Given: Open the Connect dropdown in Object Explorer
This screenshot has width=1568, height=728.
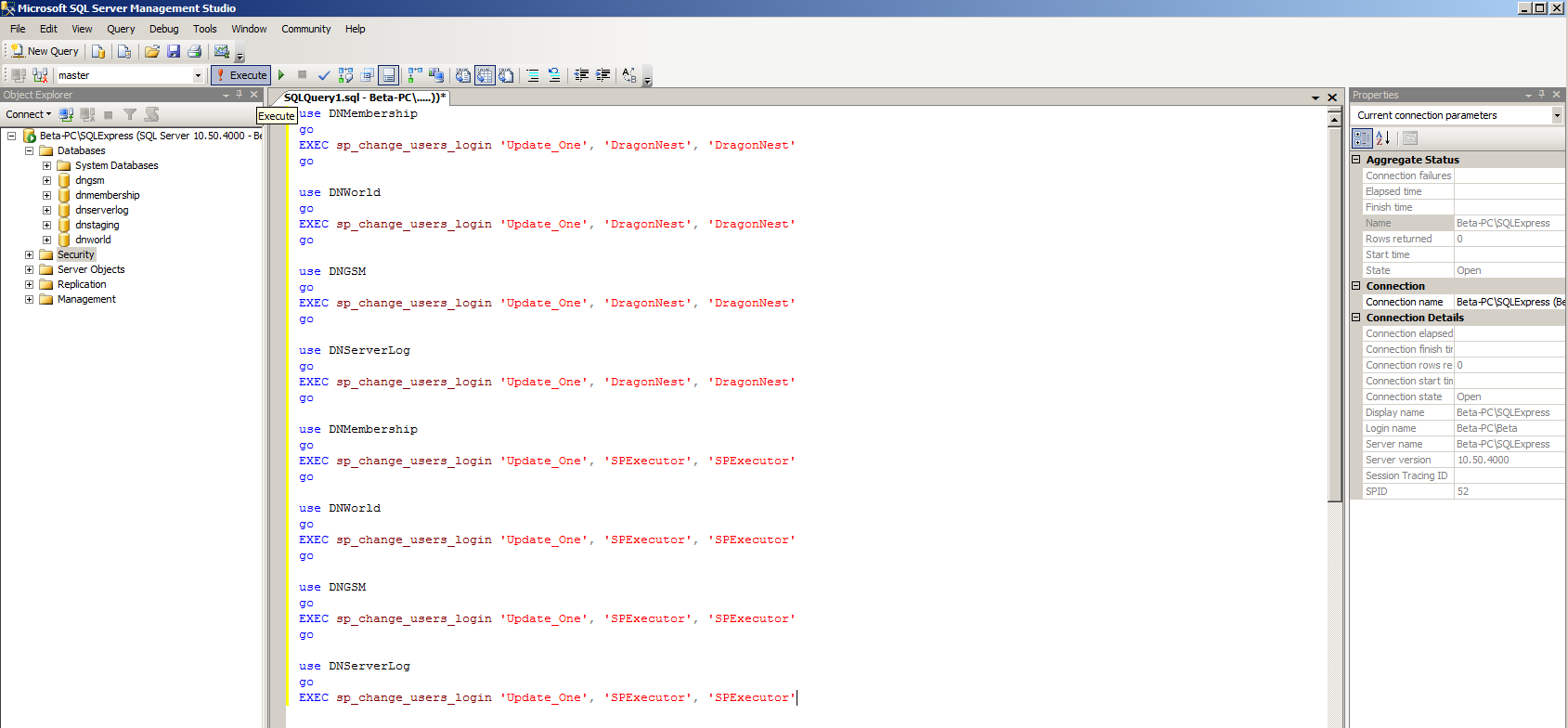Looking at the screenshot, I should 28,114.
